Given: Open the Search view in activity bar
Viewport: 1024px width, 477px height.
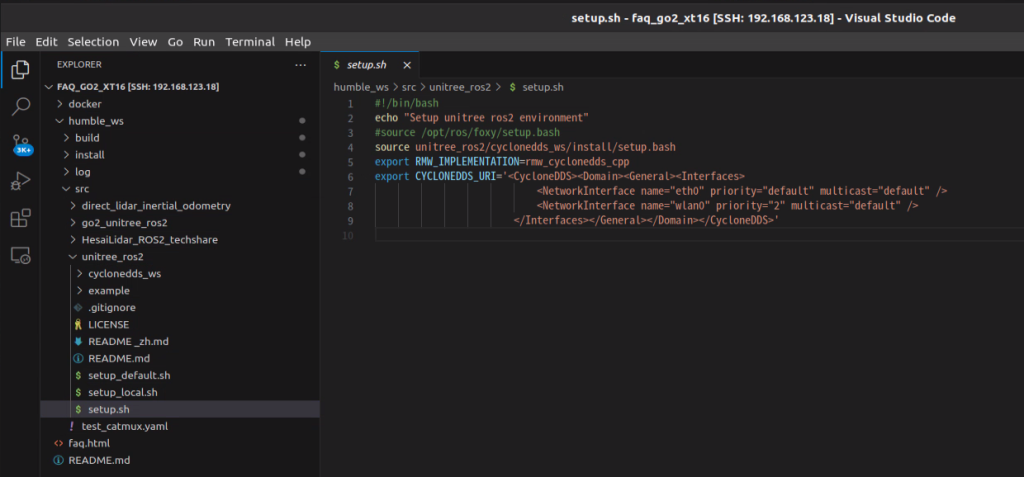Looking at the screenshot, I should point(20,107).
